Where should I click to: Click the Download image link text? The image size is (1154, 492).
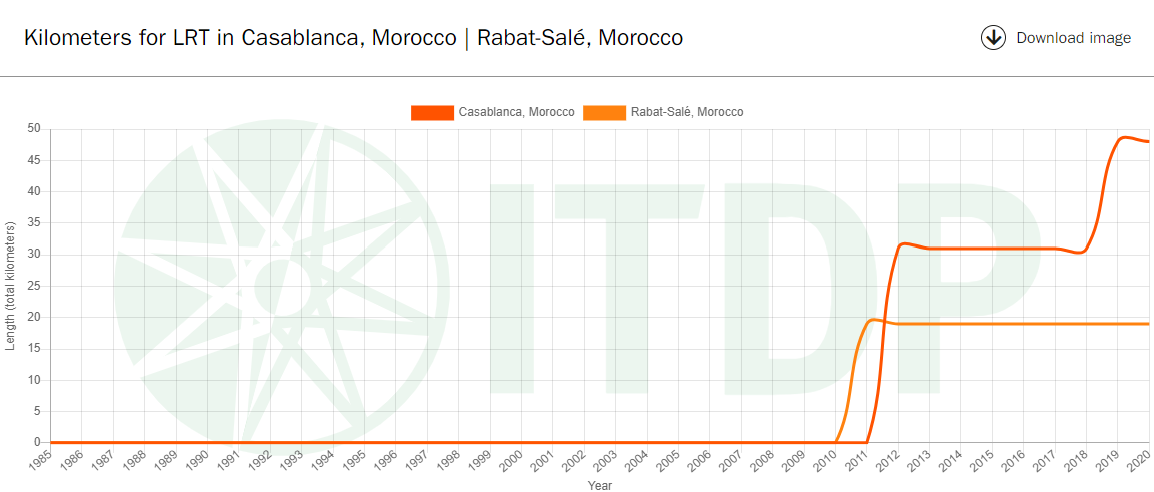[1073, 38]
